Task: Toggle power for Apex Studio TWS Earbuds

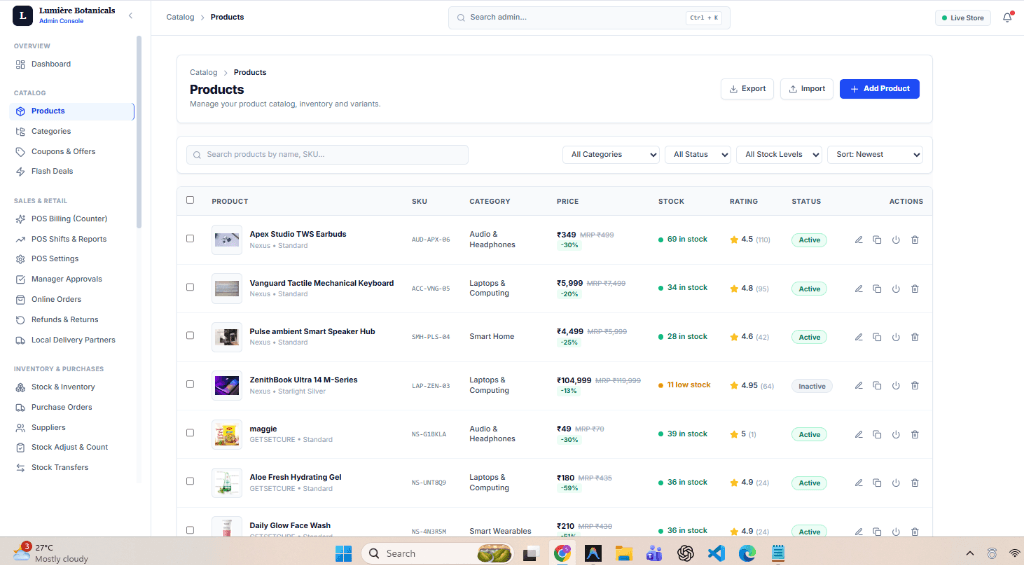Action: pos(896,240)
